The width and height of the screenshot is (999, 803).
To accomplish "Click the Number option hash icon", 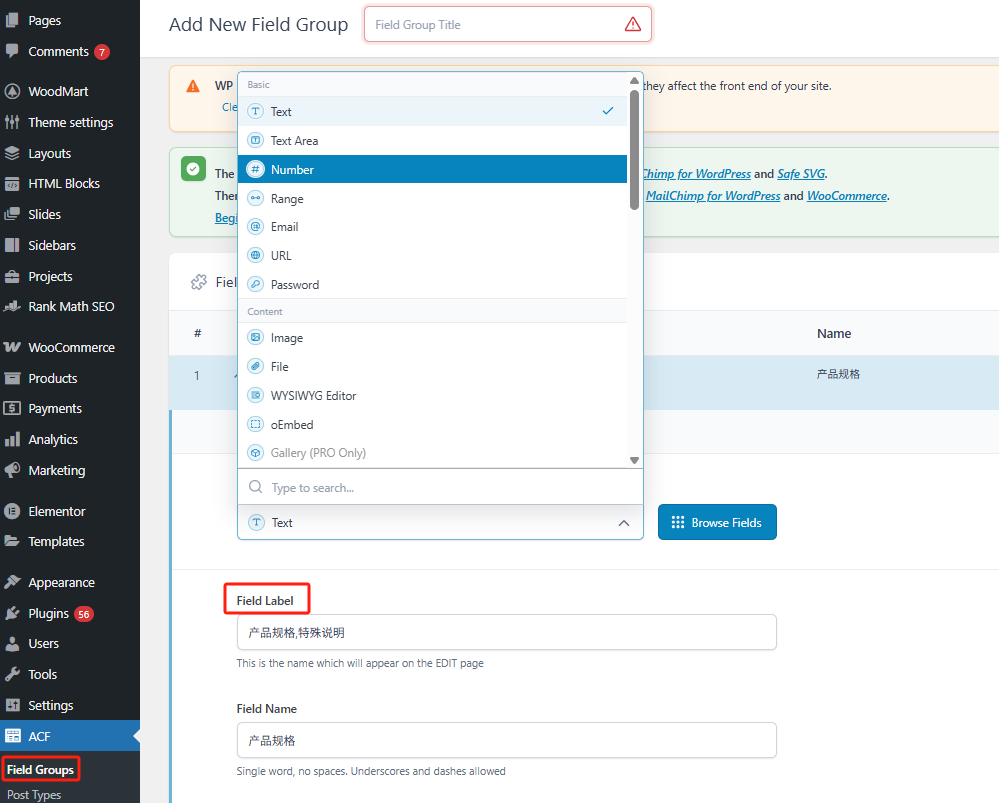I will click(255, 169).
